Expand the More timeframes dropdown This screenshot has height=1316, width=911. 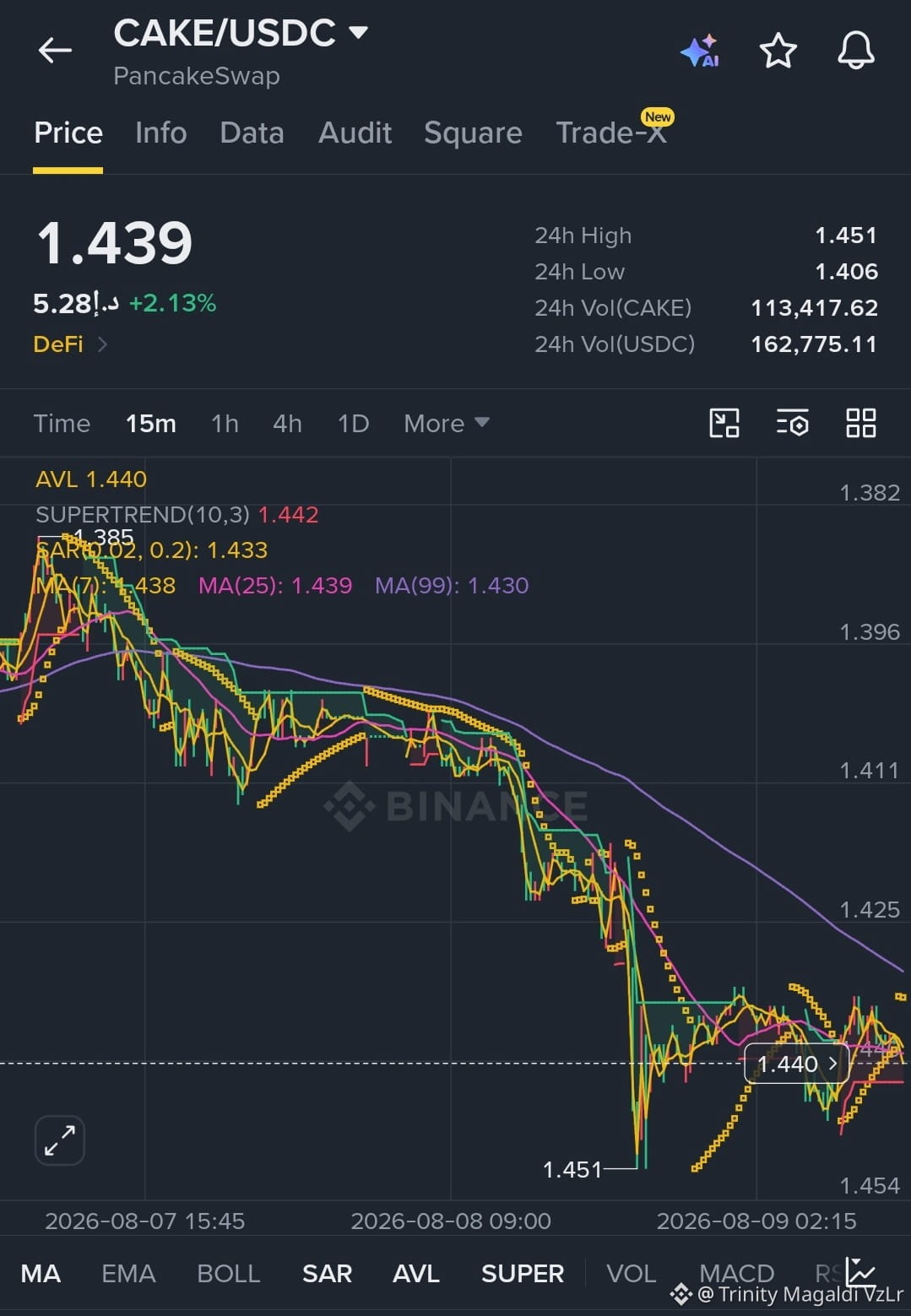[x=447, y=423]
